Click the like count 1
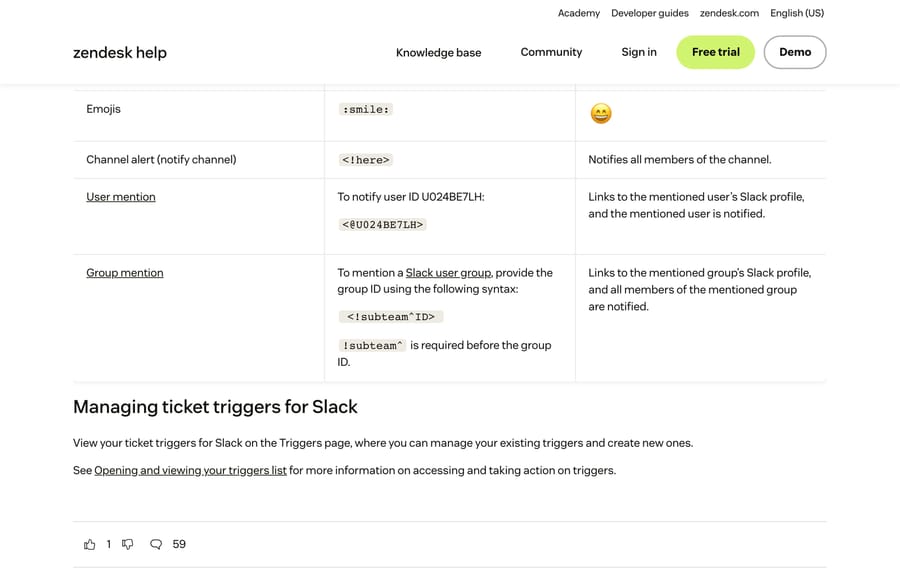This screenshot has height=577, width=900. [x=108, y=544]
